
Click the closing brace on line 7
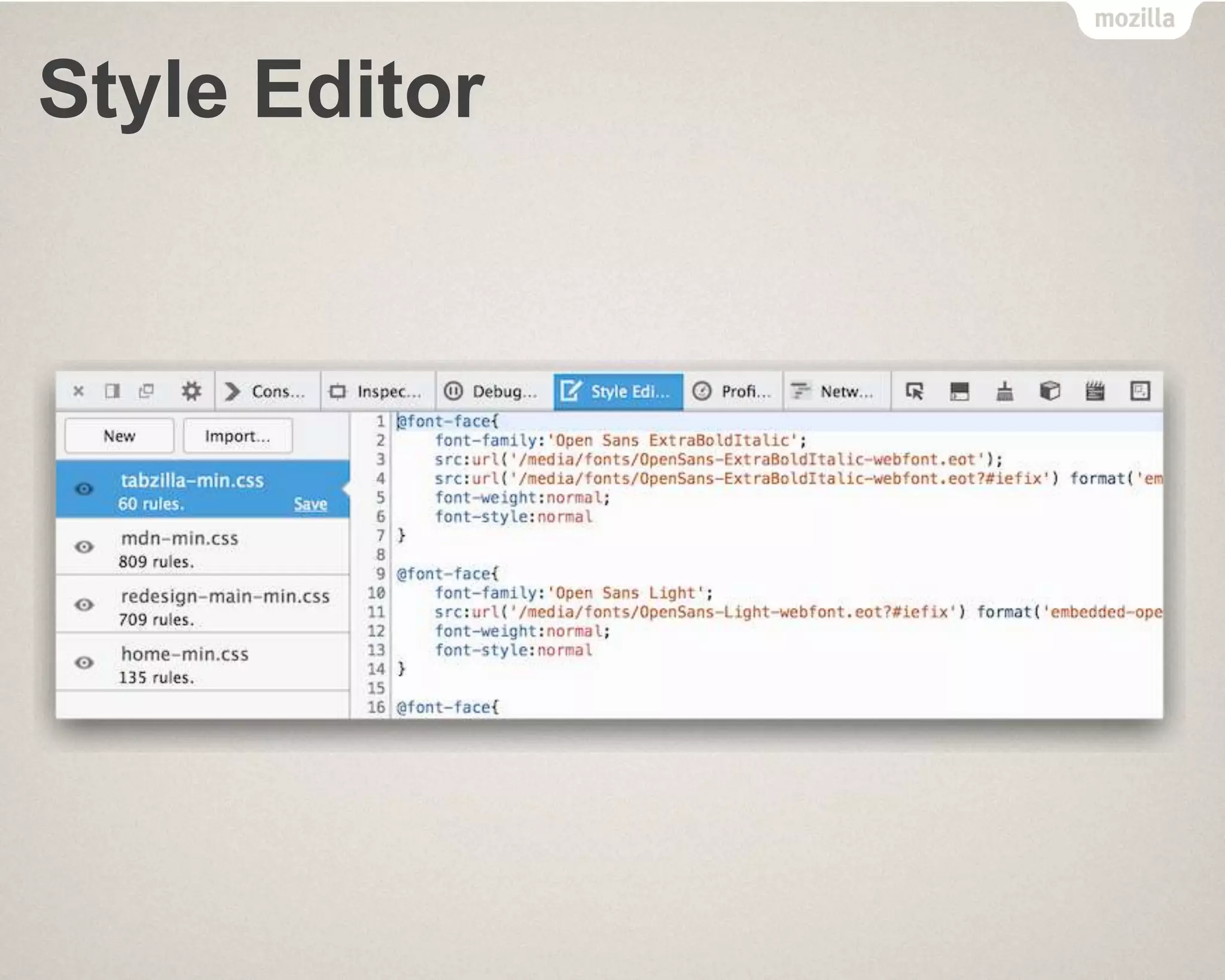coord(402,535)
